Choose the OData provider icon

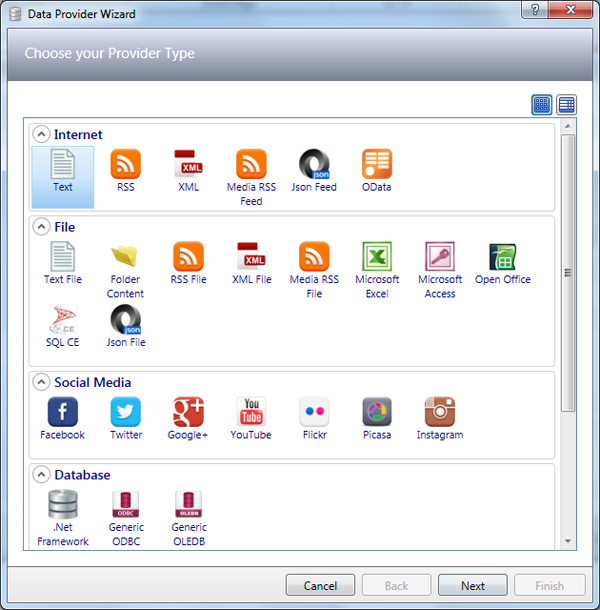pyautogui.click(x=377, y=170)
